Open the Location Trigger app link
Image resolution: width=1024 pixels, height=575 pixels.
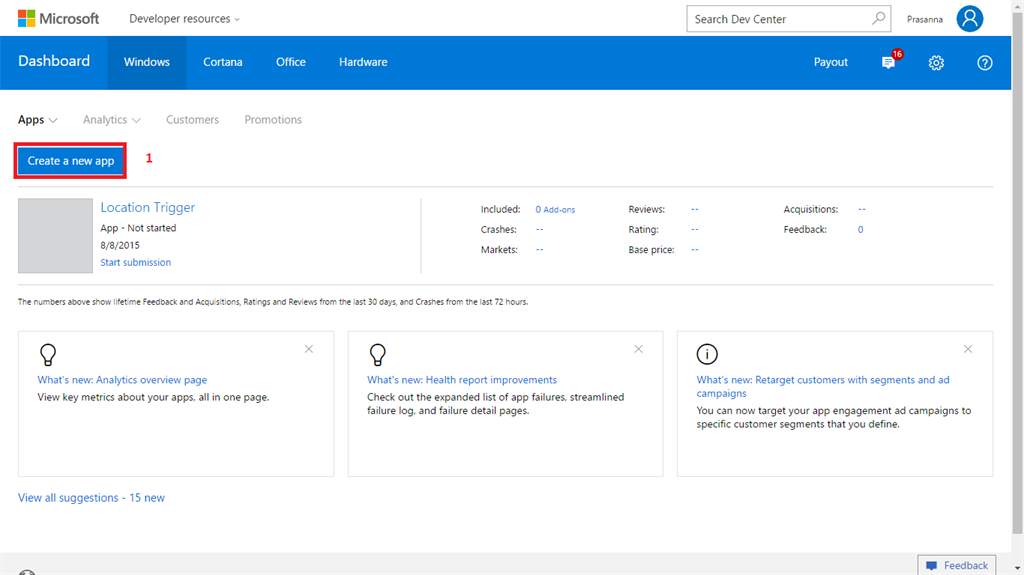pos(147,207)
